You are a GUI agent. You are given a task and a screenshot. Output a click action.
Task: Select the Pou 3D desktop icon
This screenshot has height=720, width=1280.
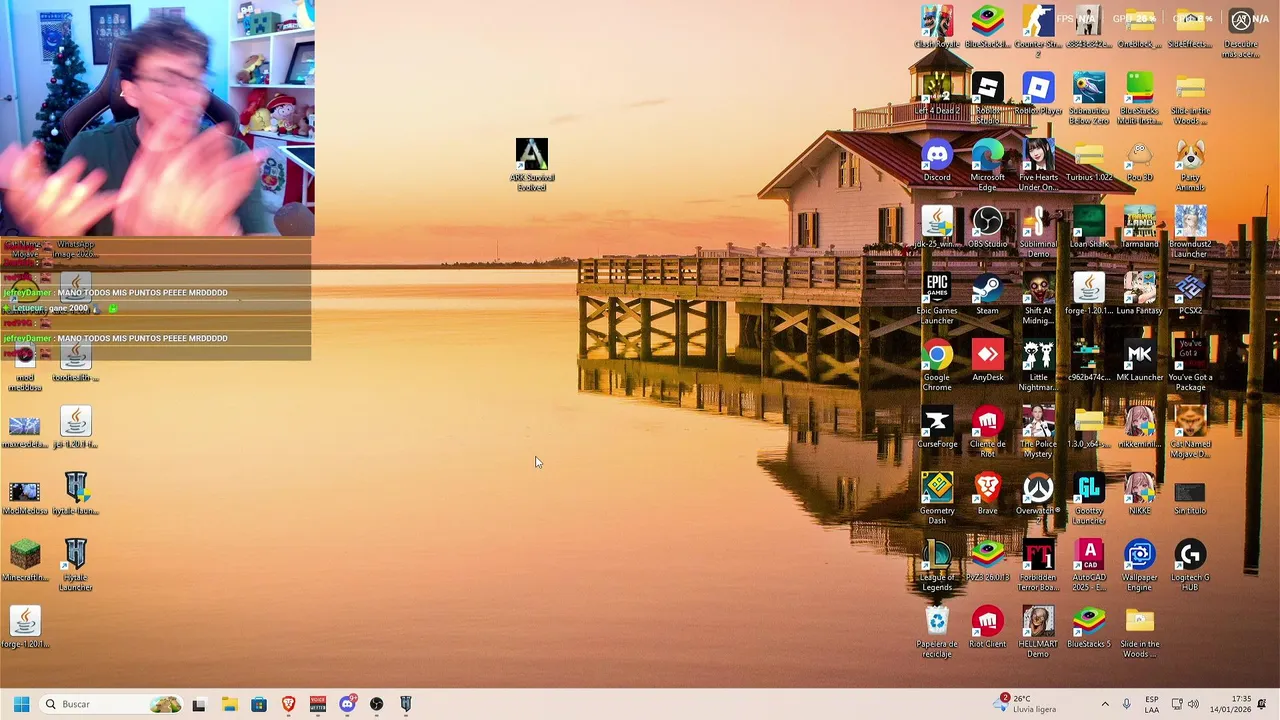pyautogui.click(x=1139, y=162)
